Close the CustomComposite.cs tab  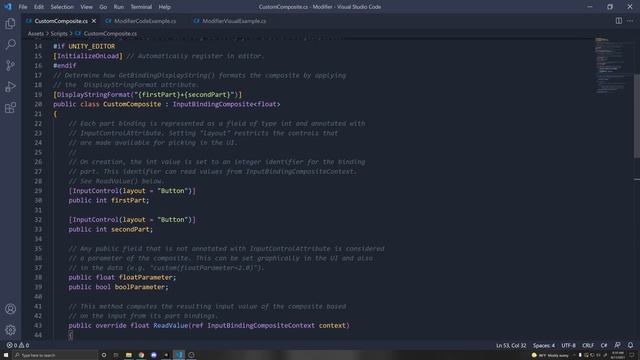point(94,21)
